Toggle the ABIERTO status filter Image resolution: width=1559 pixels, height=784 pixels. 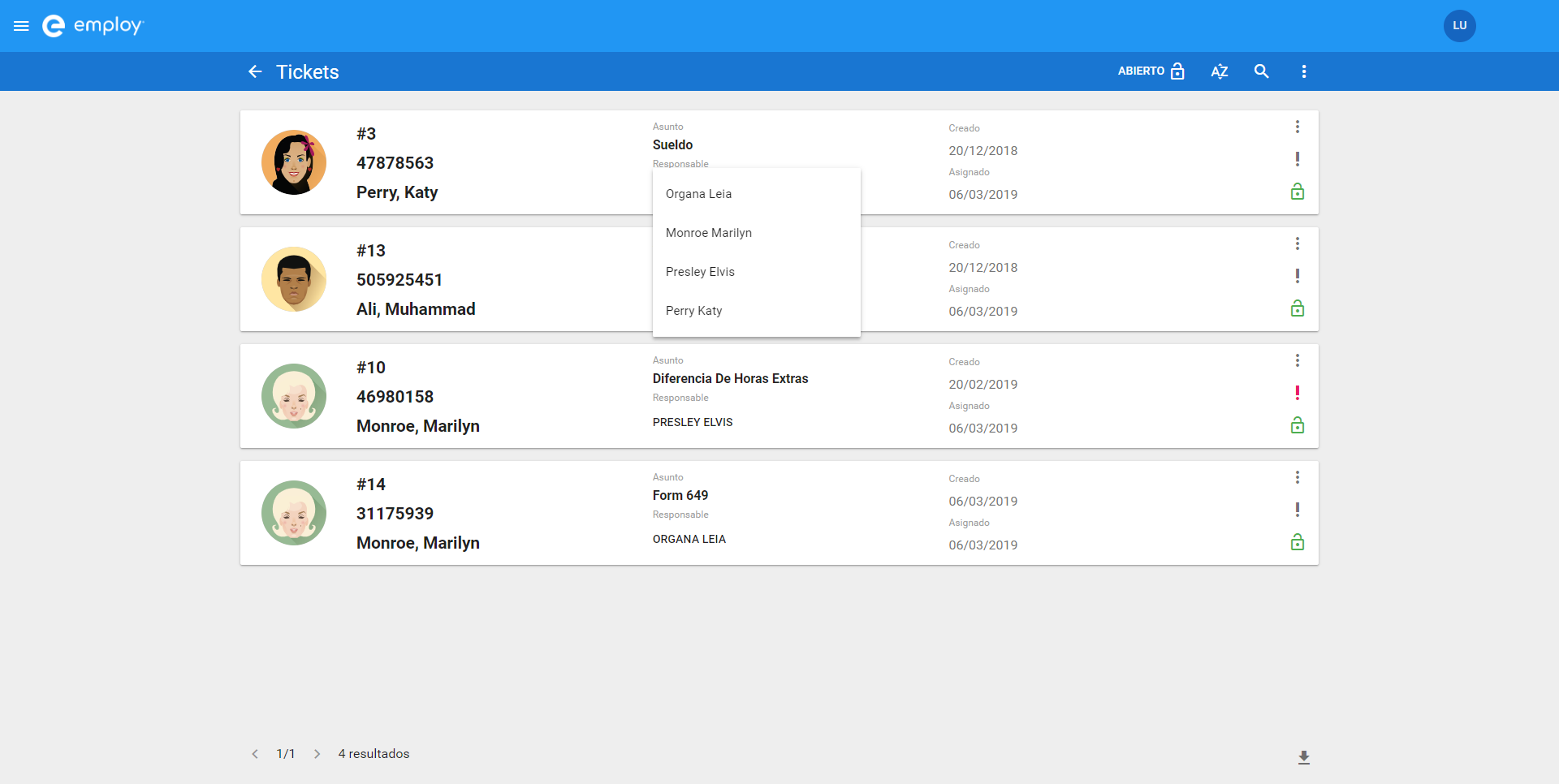tap(1151, 71)
